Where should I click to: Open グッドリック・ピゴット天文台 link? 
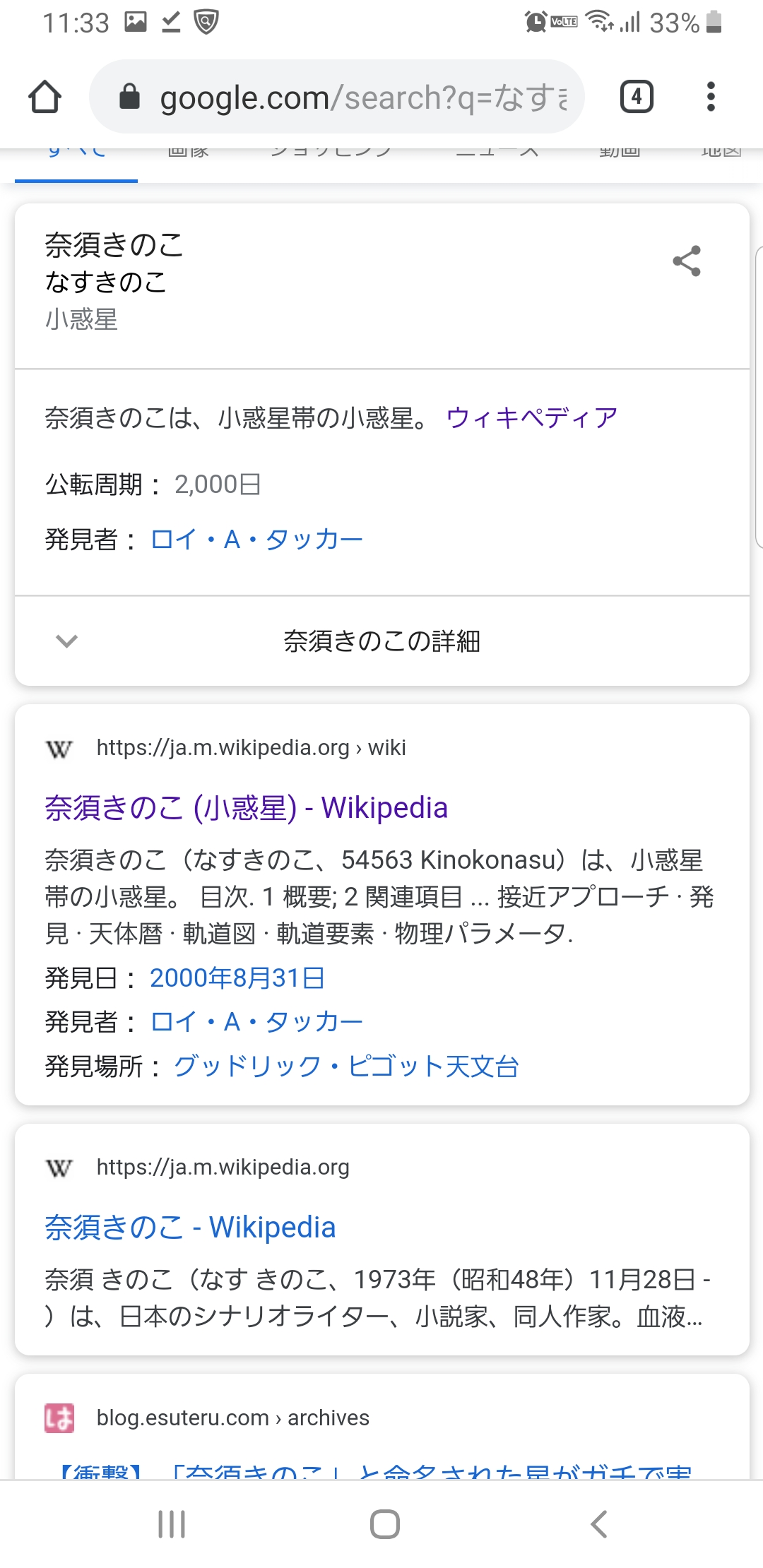point(346,1066)
